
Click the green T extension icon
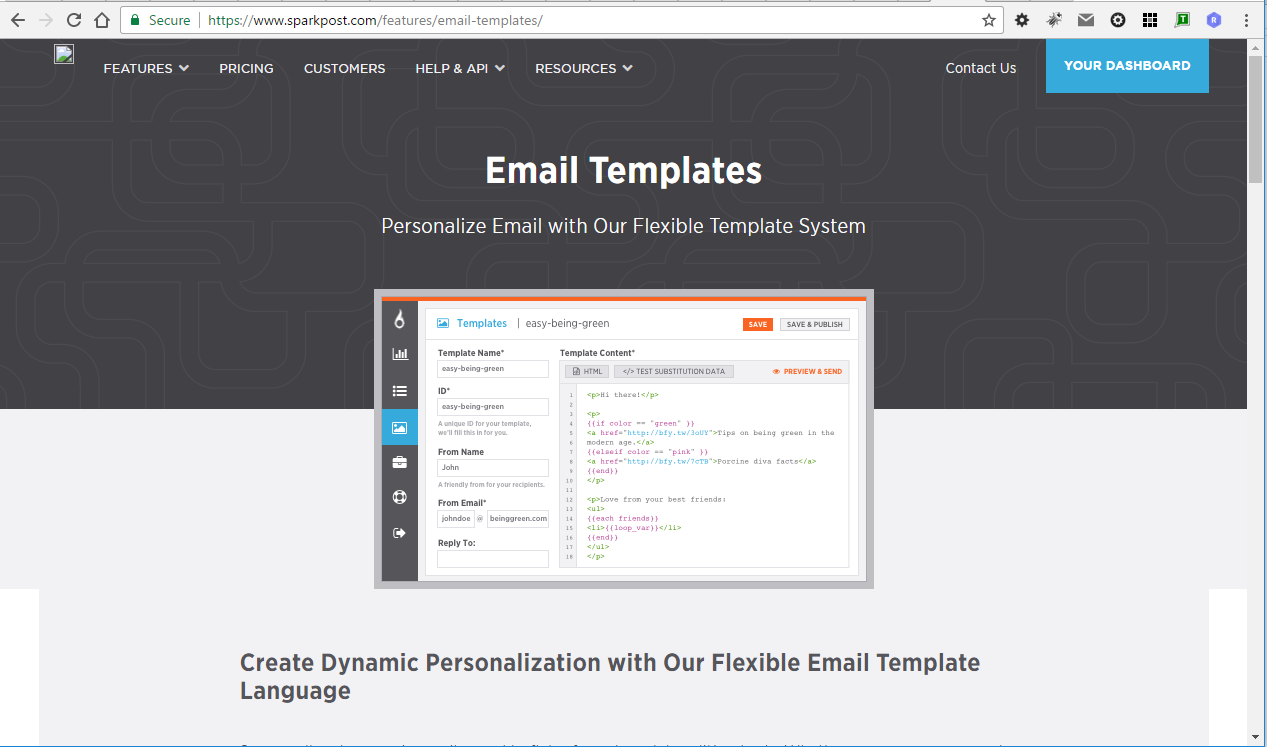[x=1182, y=20]
